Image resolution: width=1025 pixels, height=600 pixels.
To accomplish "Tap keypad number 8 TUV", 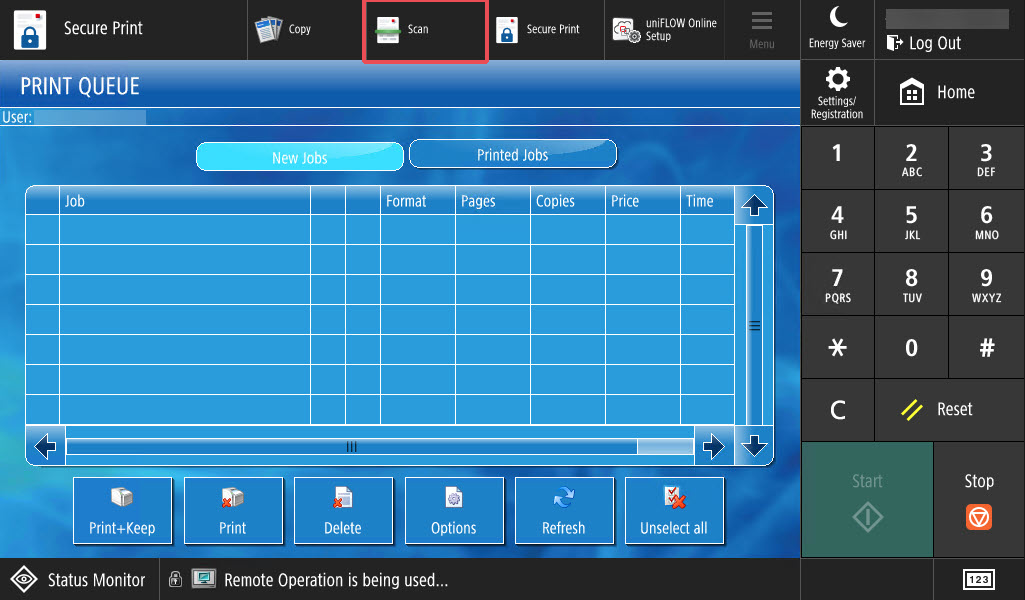I will pyautogui.click(x=911, y=284).
